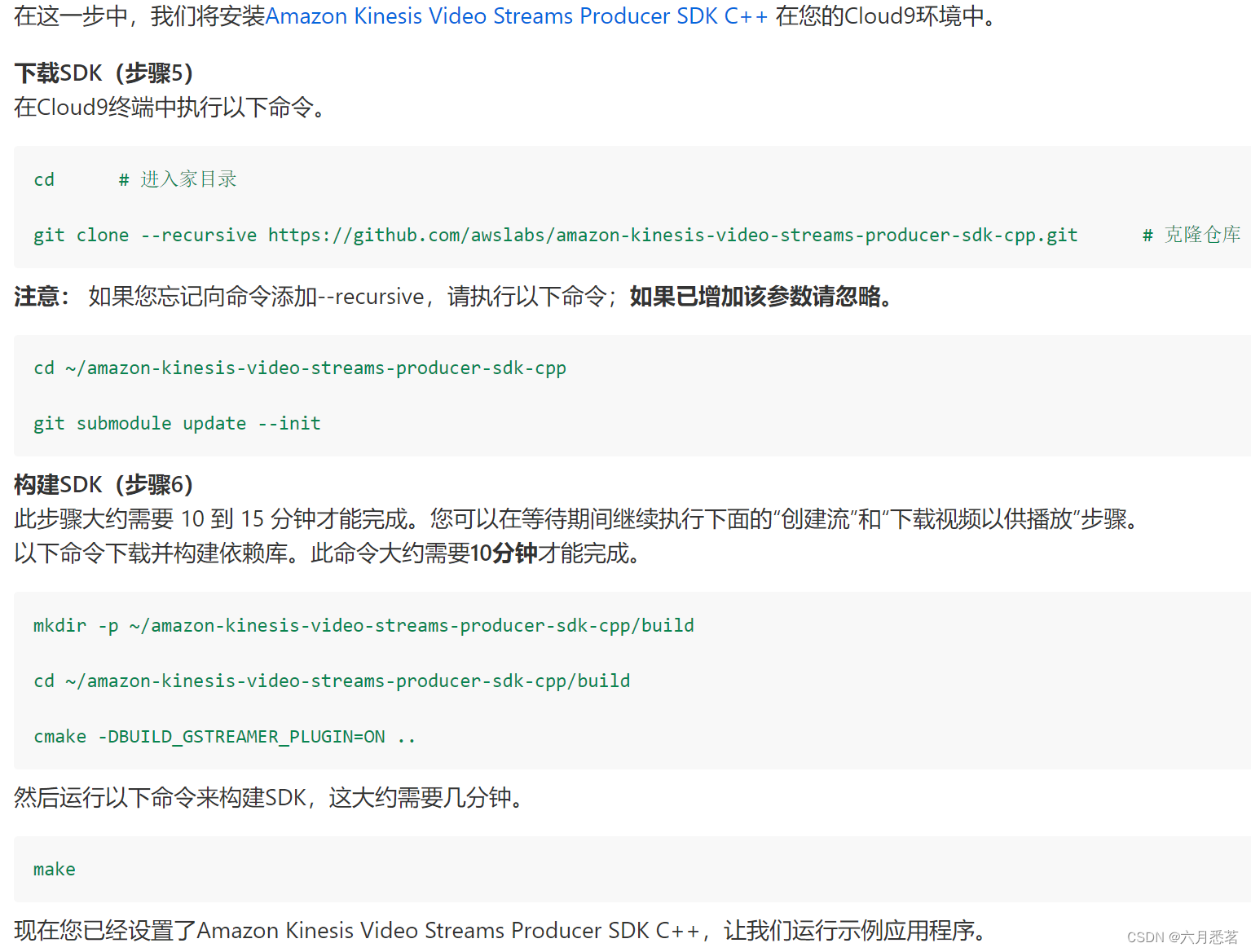
Task: Click the text 然后运行以下命令来构建SDK
Action: click(161, 797)
